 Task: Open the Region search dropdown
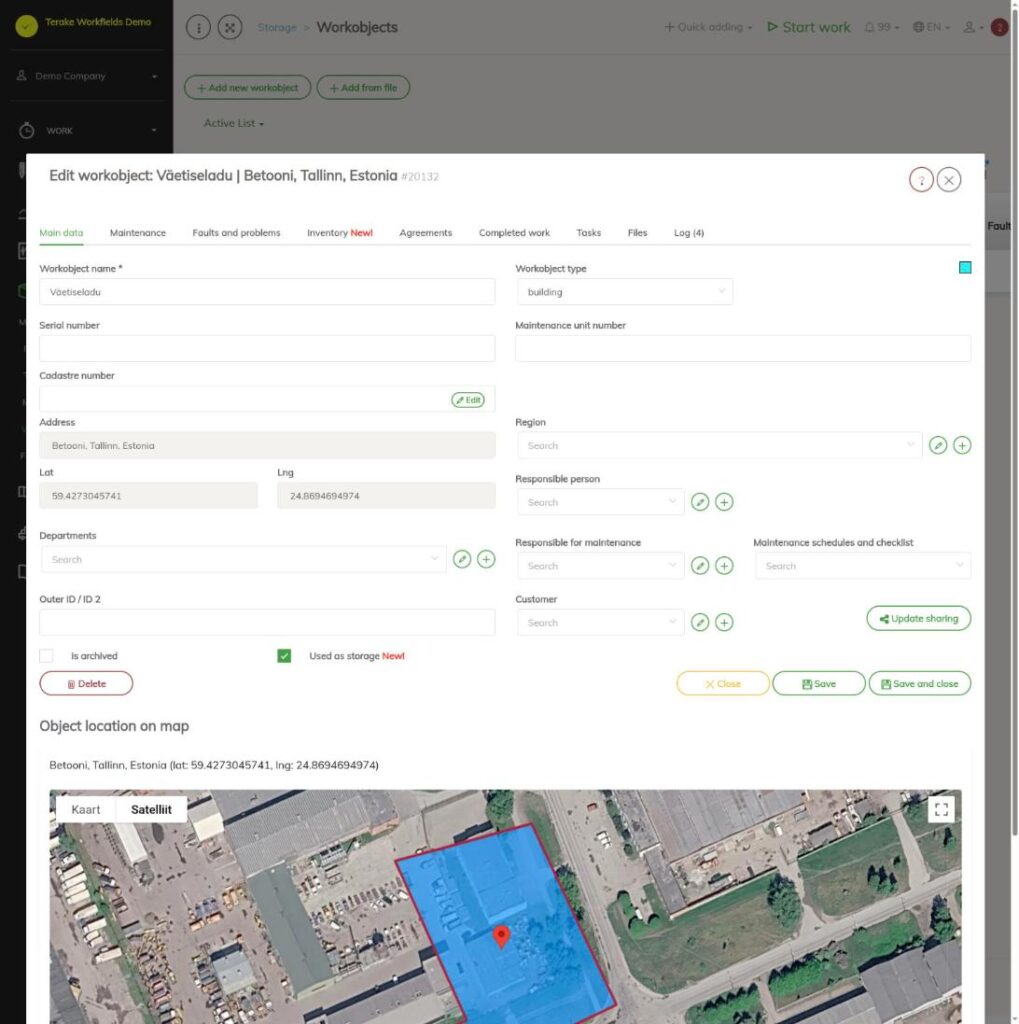[719, 445]
